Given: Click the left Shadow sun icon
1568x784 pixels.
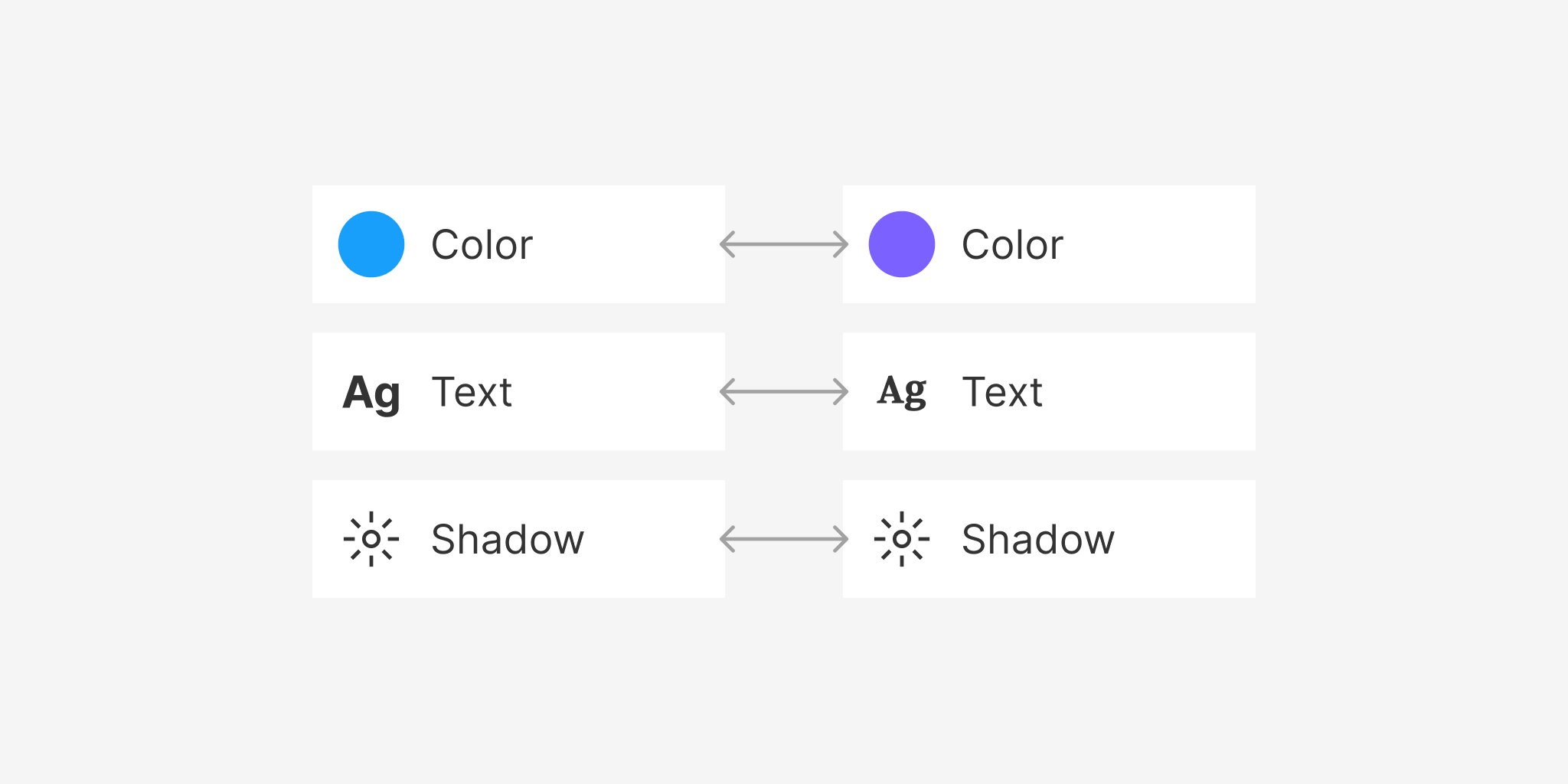Looking at the screenshot, I should (x=371, y=539).
